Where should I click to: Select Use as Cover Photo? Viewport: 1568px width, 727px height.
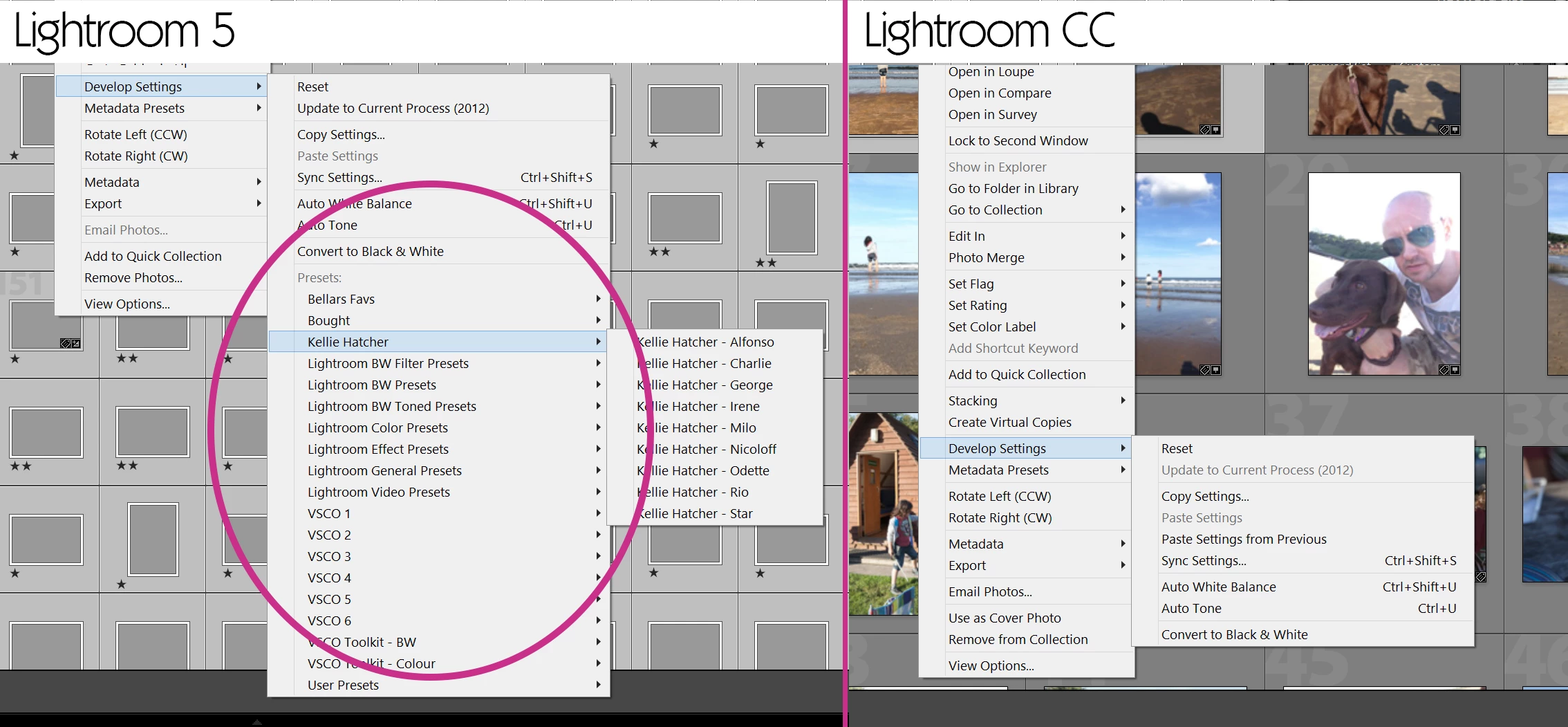[x=1027, y=618]
